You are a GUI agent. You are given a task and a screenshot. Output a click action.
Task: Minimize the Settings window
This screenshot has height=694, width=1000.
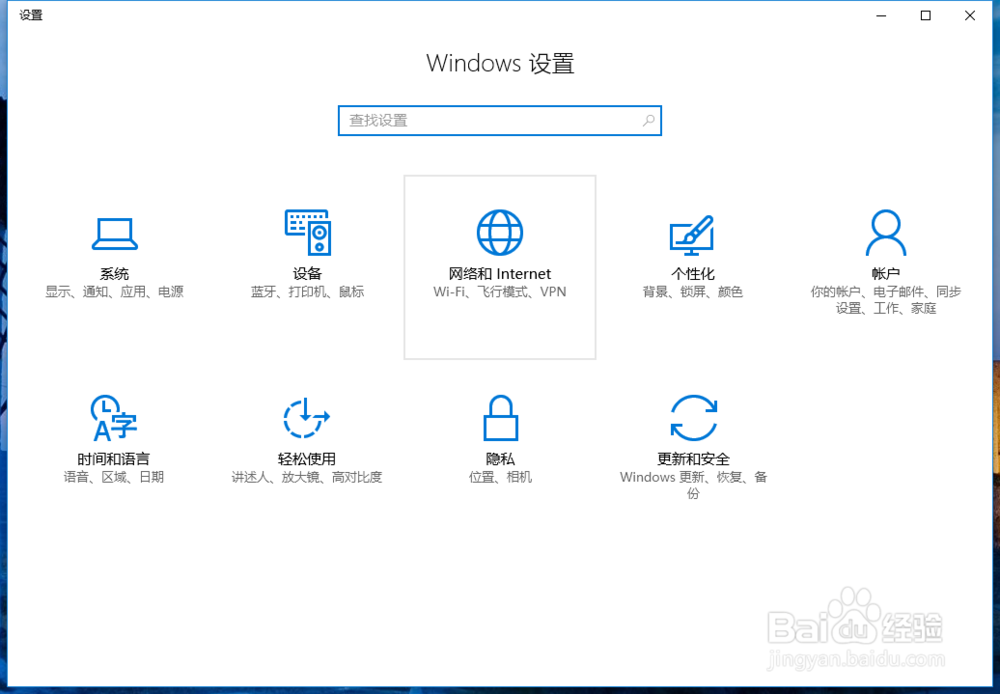pos(880,16)
